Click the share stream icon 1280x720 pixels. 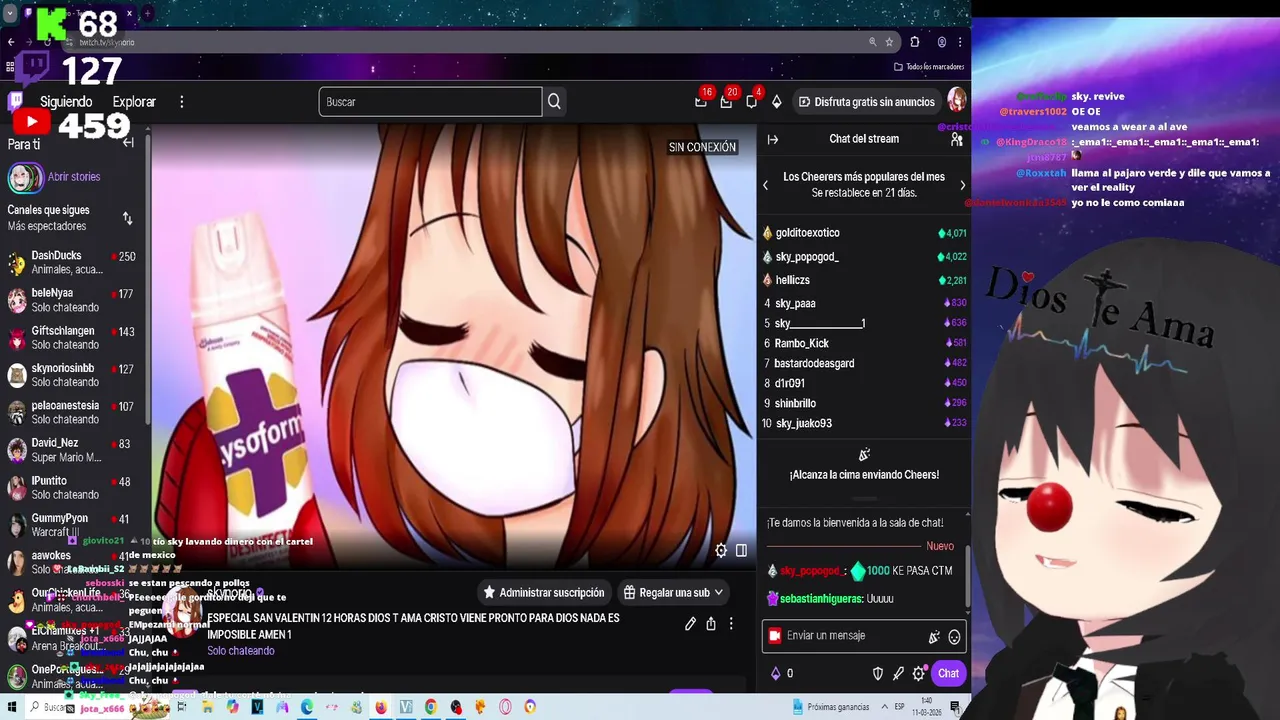(711, 624)
